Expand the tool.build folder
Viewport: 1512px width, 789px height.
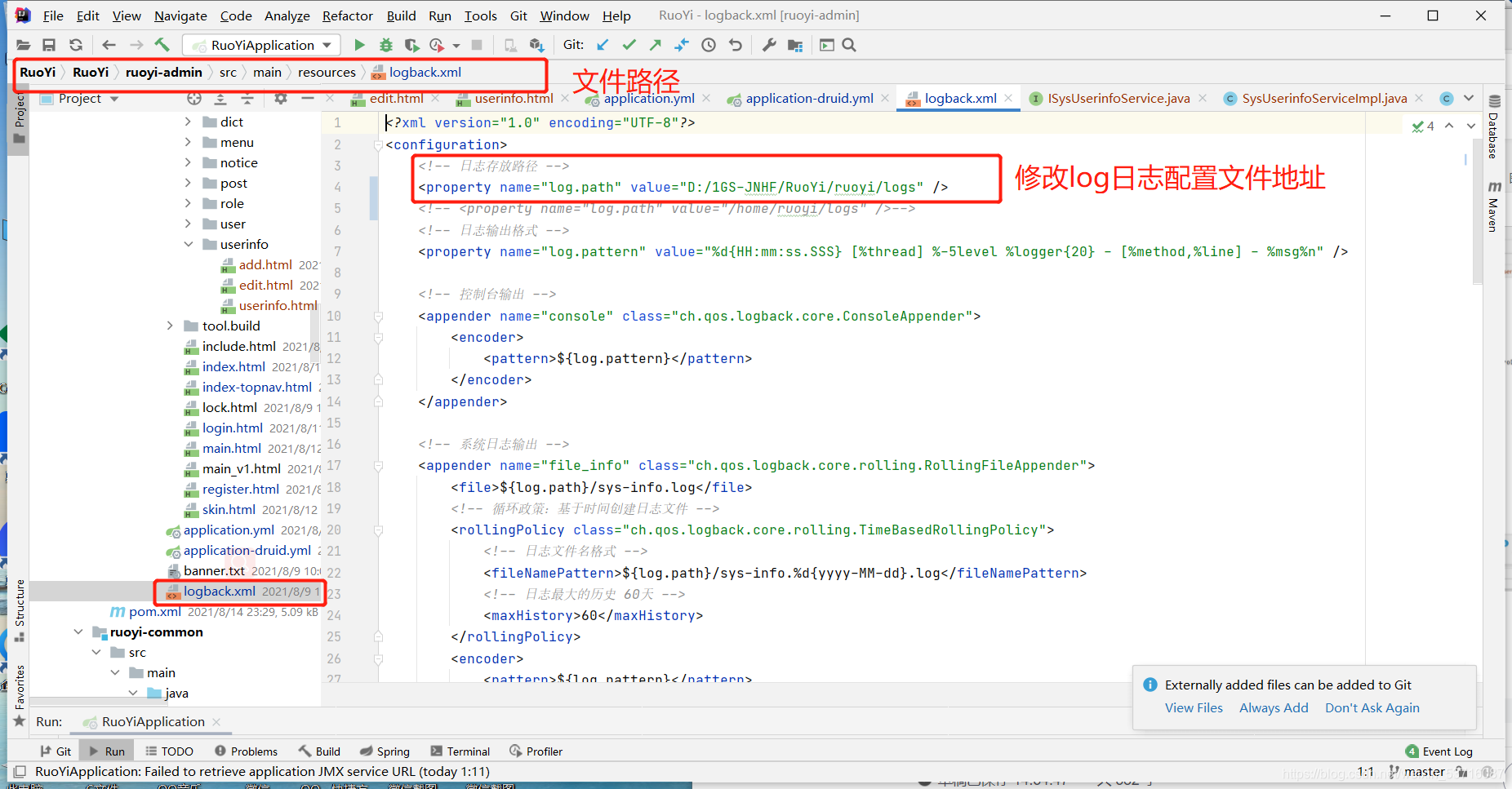click(x=170, y=326)
